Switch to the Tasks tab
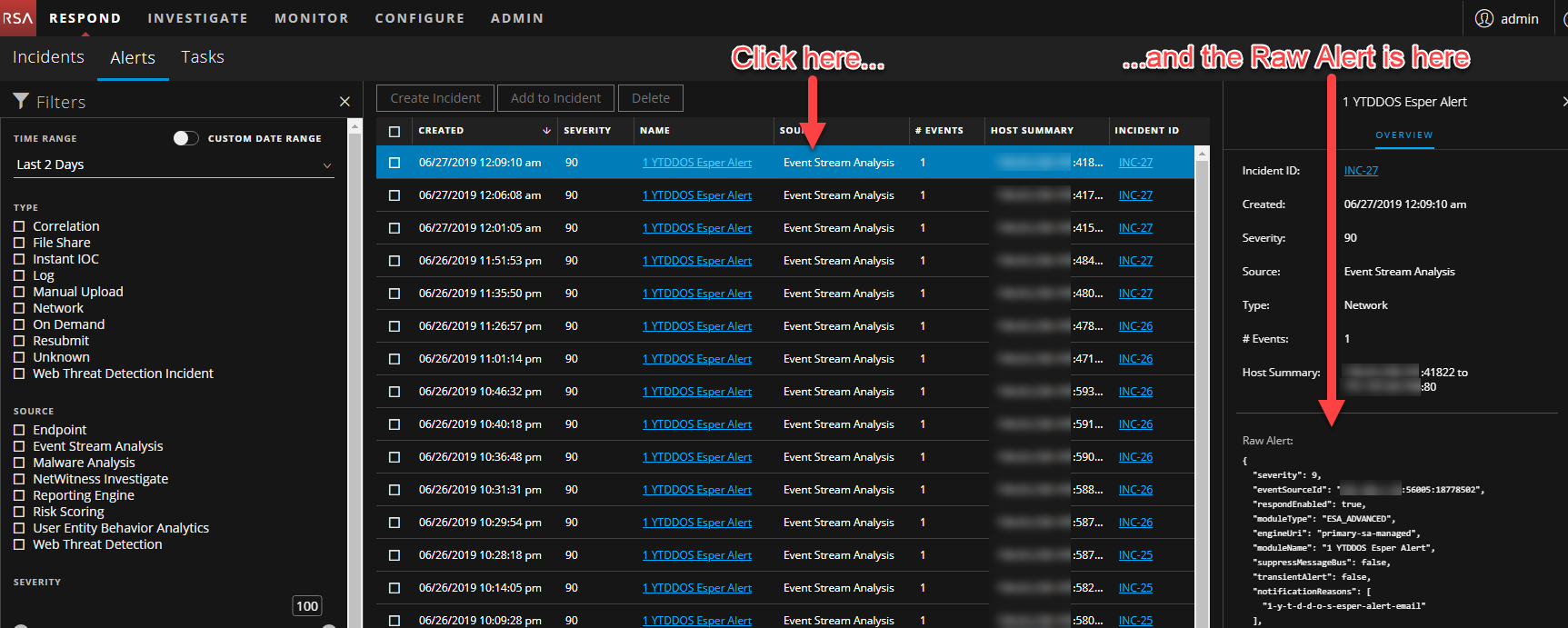Image resolution: width=1568 pixels, height=628 pixels. pyautogui.click(x=202, y=57)
